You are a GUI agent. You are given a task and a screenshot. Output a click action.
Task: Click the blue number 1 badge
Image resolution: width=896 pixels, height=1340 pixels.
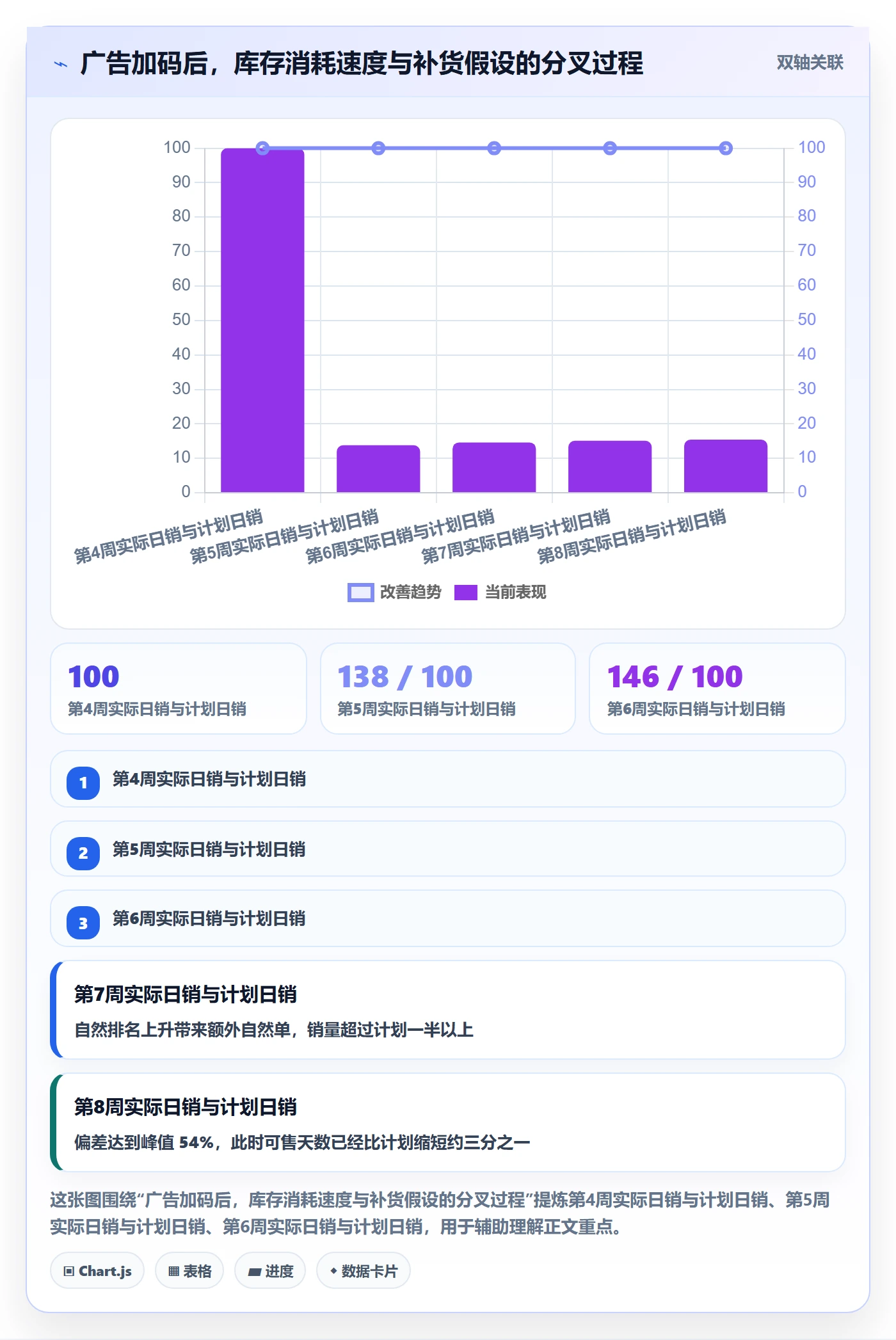[83, 783]
